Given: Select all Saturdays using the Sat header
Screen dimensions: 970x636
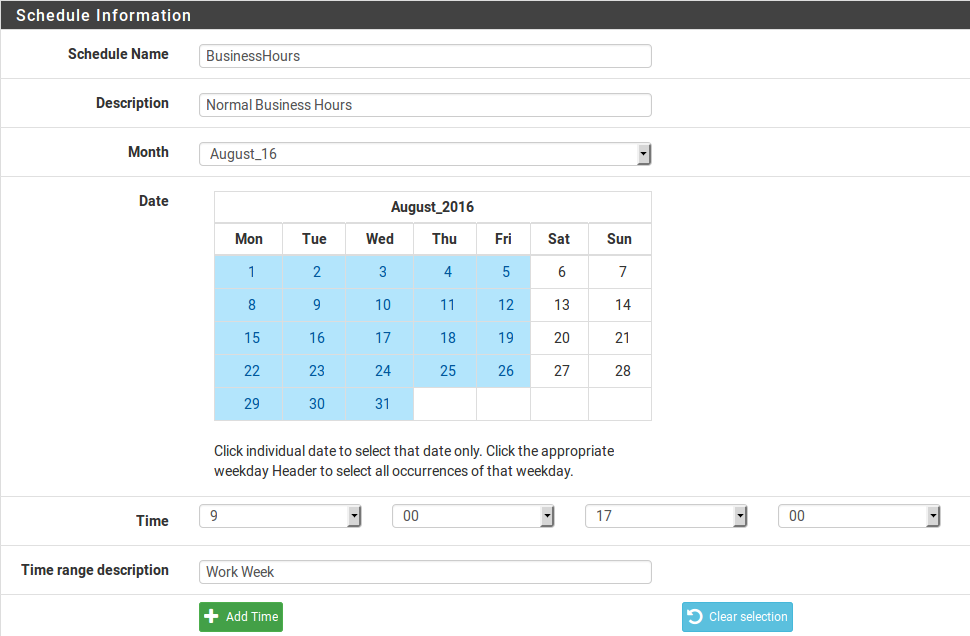Looking at the screenshot, I should click(x=559, y=239).
